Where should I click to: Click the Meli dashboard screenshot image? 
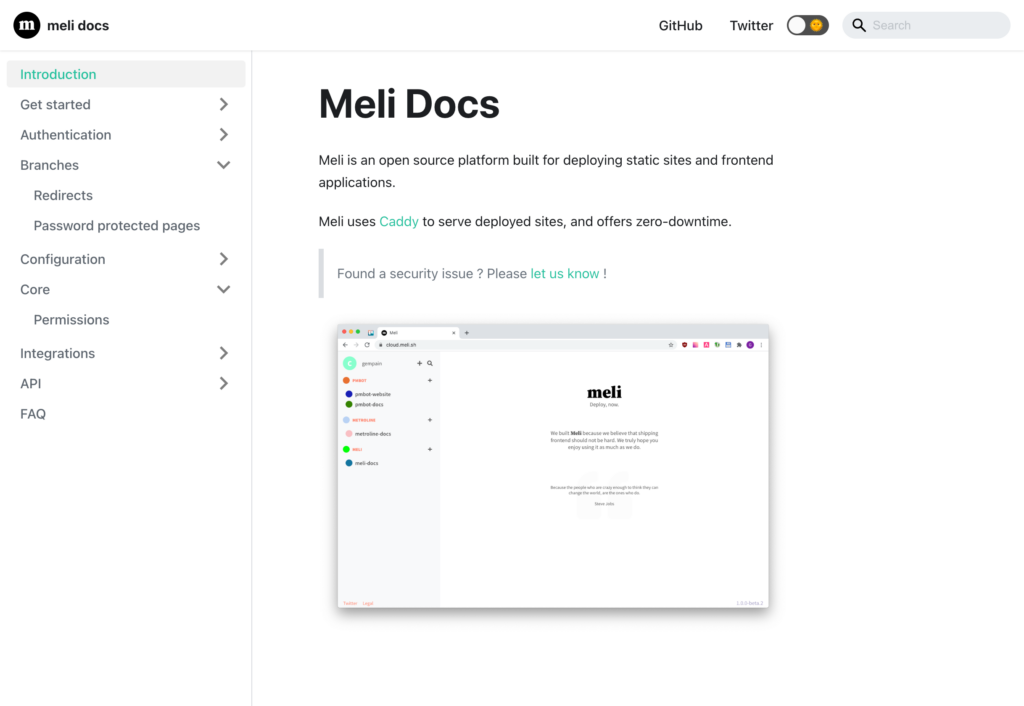tap(553, 467)
